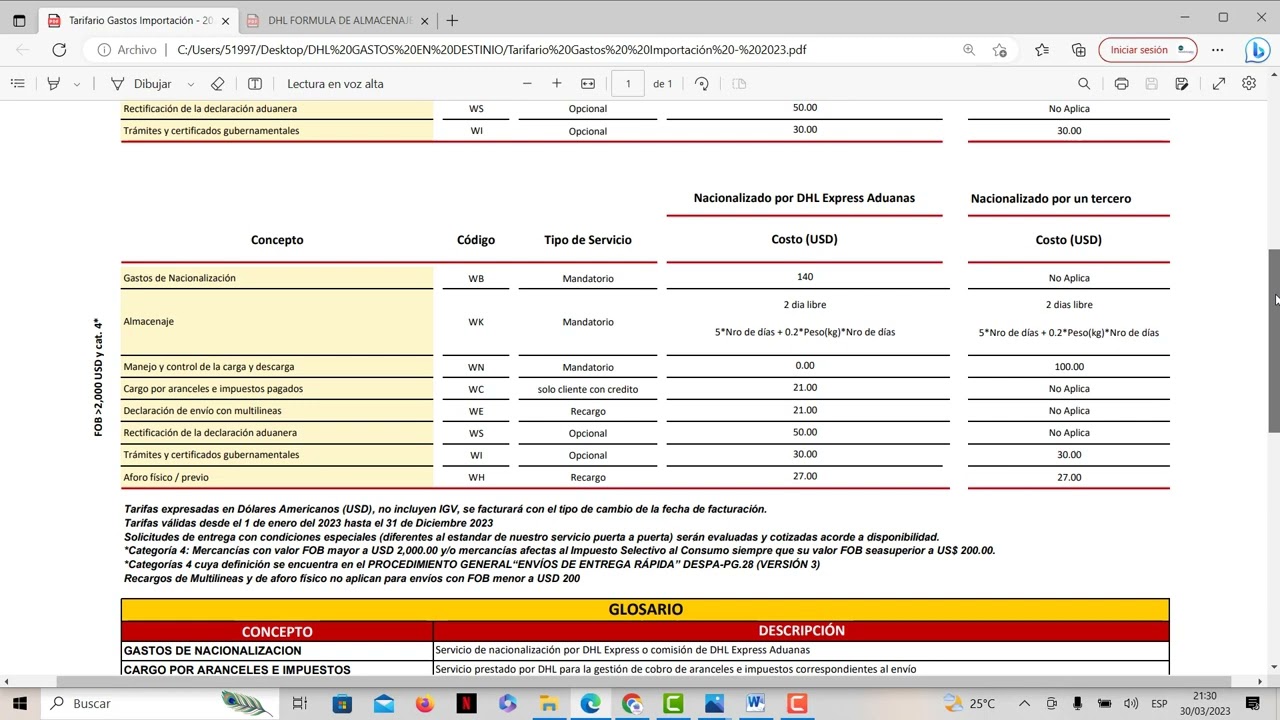This screenshot has width=1280, height=720.
Task: Open File Explorer on the taskbar
Action: pos(549,704)
